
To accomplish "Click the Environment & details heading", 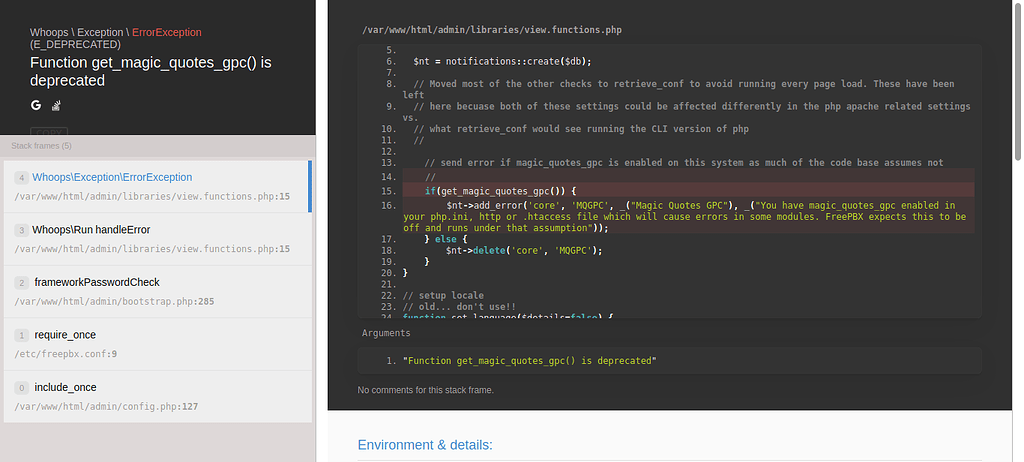I will tap(425, 445).
